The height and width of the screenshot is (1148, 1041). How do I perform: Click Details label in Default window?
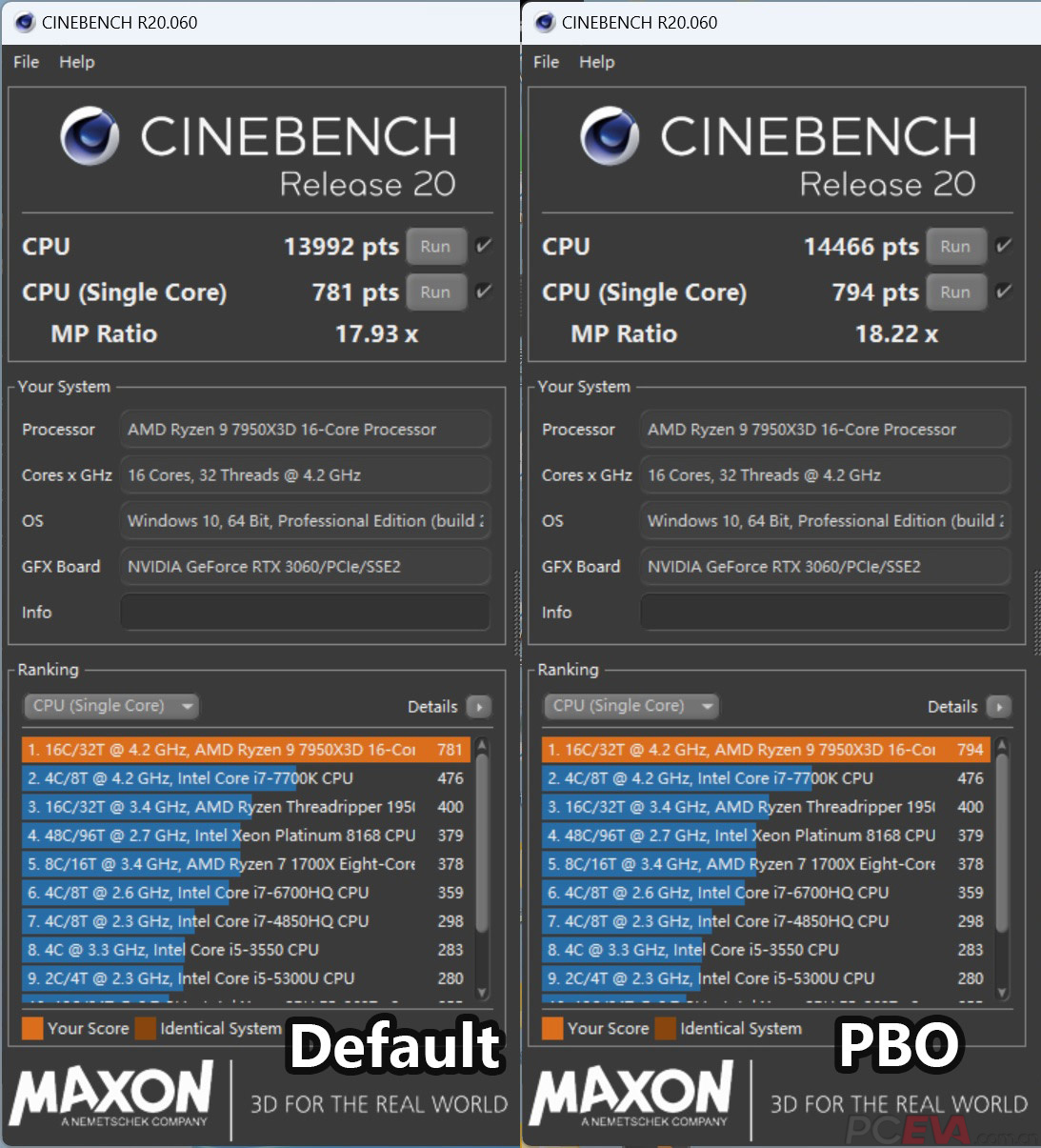pos(432,707)
